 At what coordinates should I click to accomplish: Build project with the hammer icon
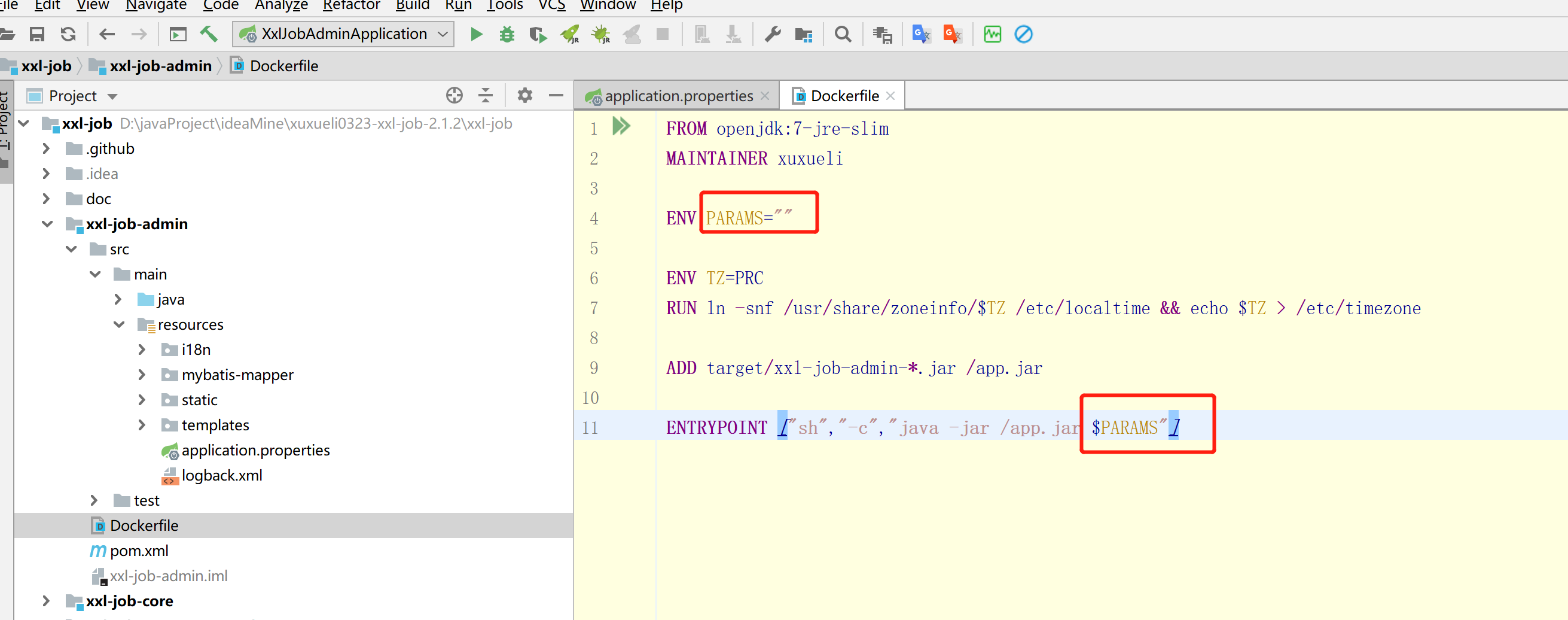(209, 34)
